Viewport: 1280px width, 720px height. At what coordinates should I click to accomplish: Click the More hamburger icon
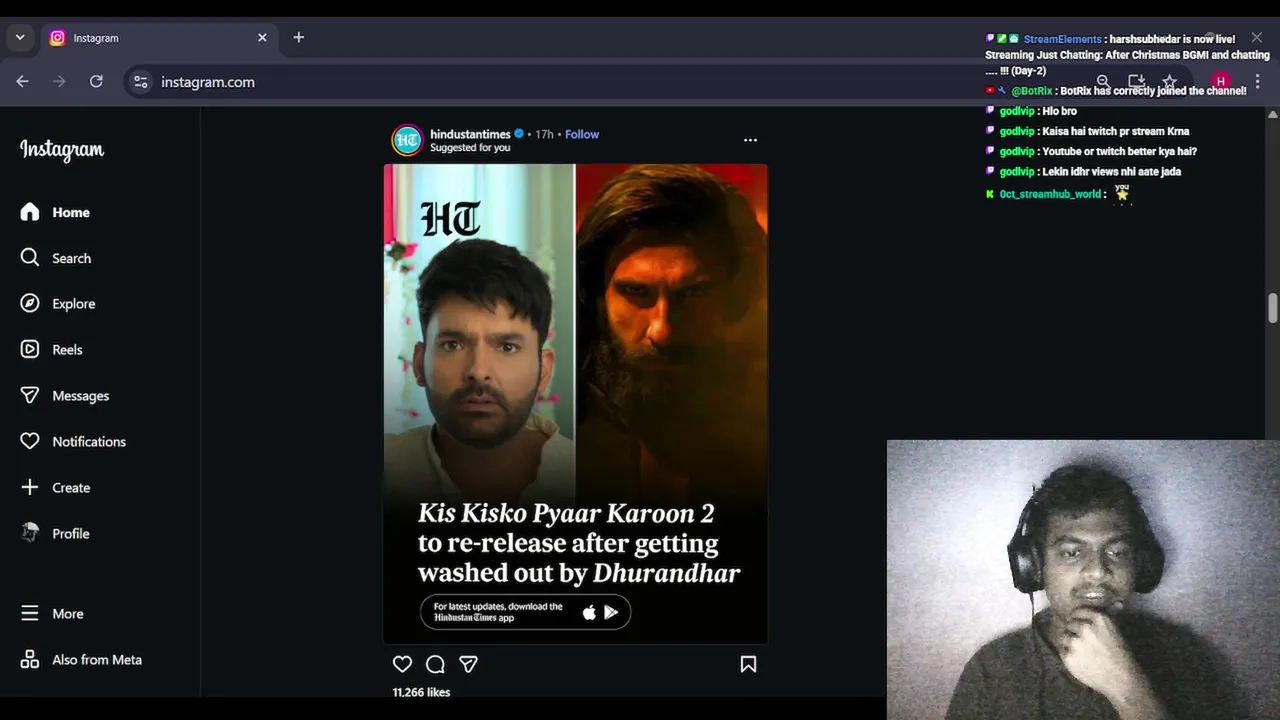(x=30, y=614)
